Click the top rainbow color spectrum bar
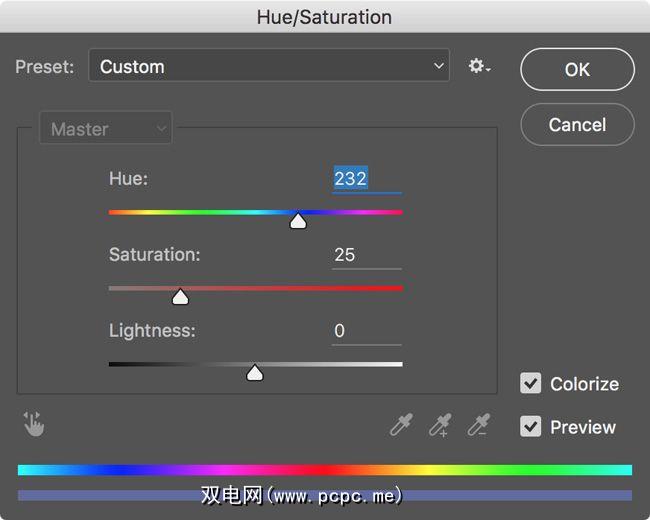The image size is (650, 520). pyautogui.click(x=324, y=469)
